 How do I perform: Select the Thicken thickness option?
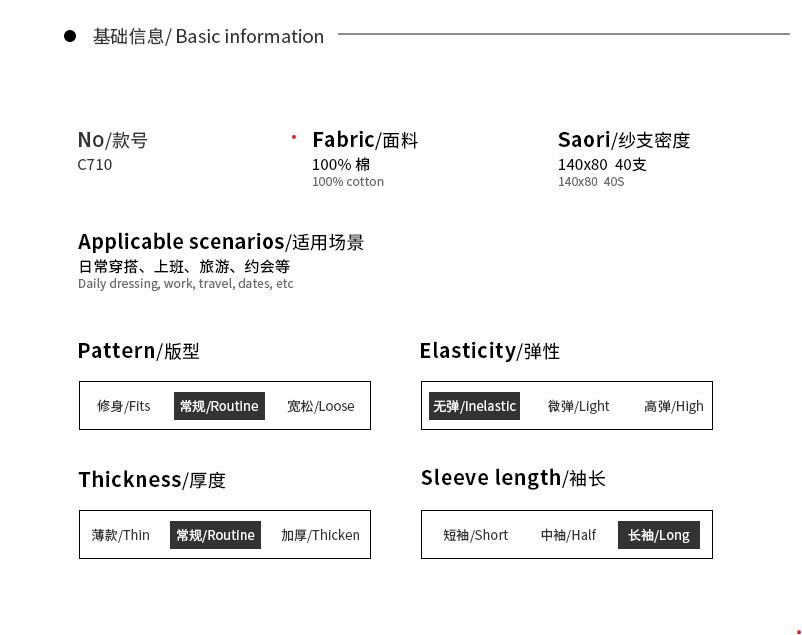[x=320, y=535]
